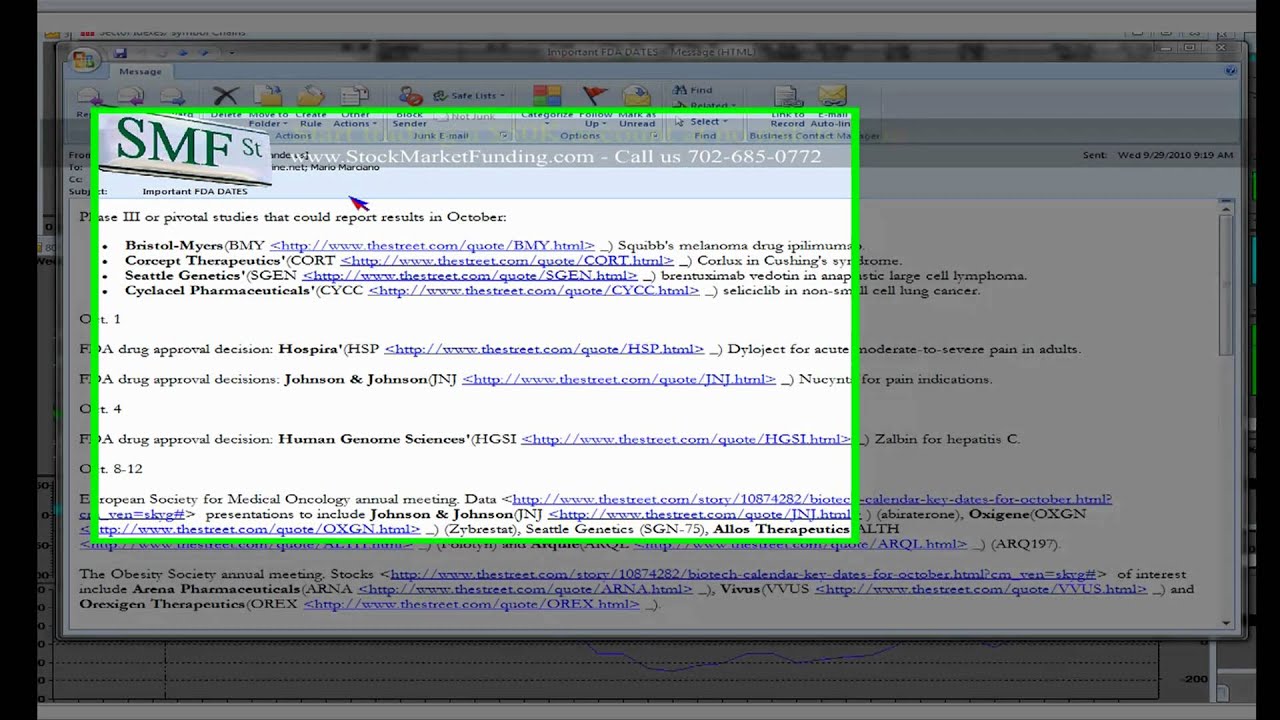This screenshot has width=1280, height=720.
Task: Open the JNJ link in the Nucynta line
Action: [619, 379]
